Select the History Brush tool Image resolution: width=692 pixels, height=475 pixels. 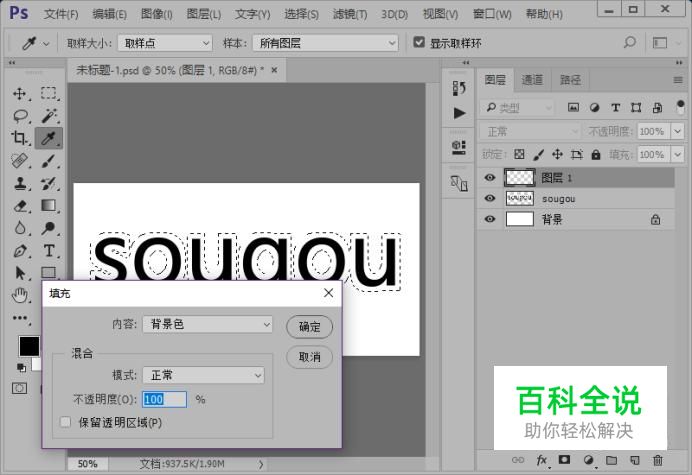(49, 183)
